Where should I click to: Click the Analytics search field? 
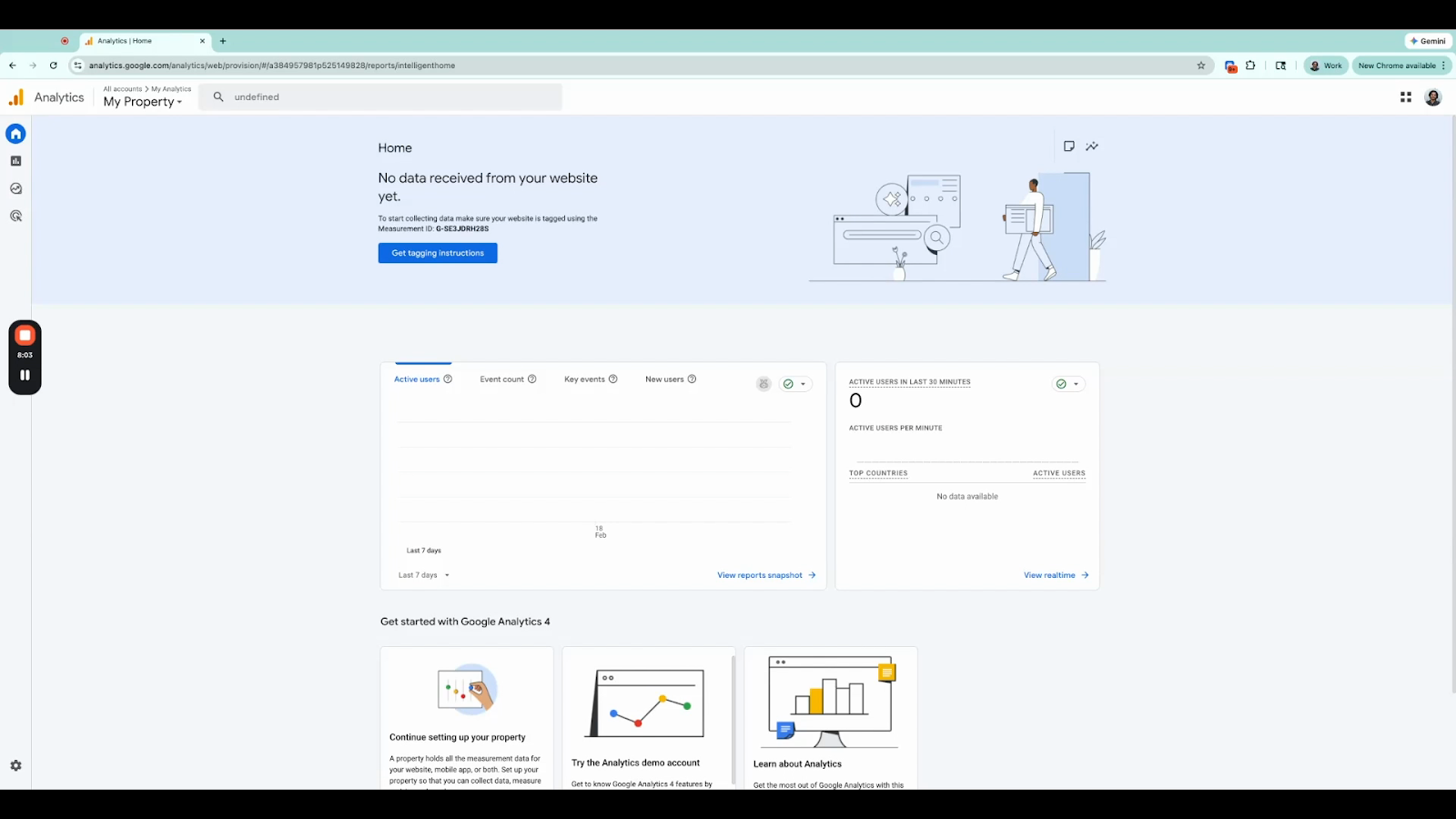tap(380, 97)
